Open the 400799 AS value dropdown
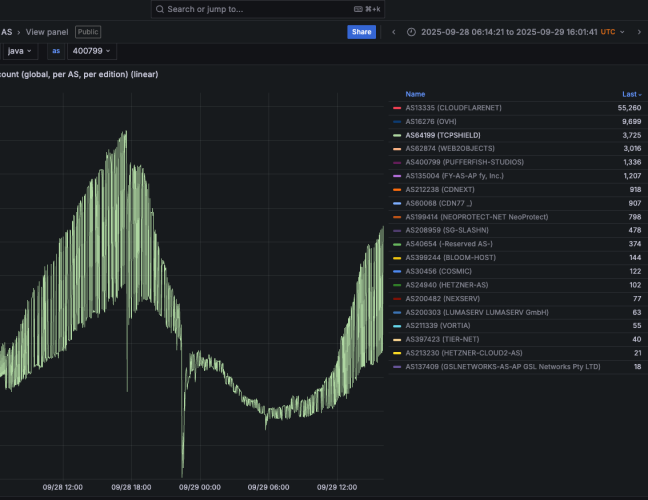 click(93, 51)
